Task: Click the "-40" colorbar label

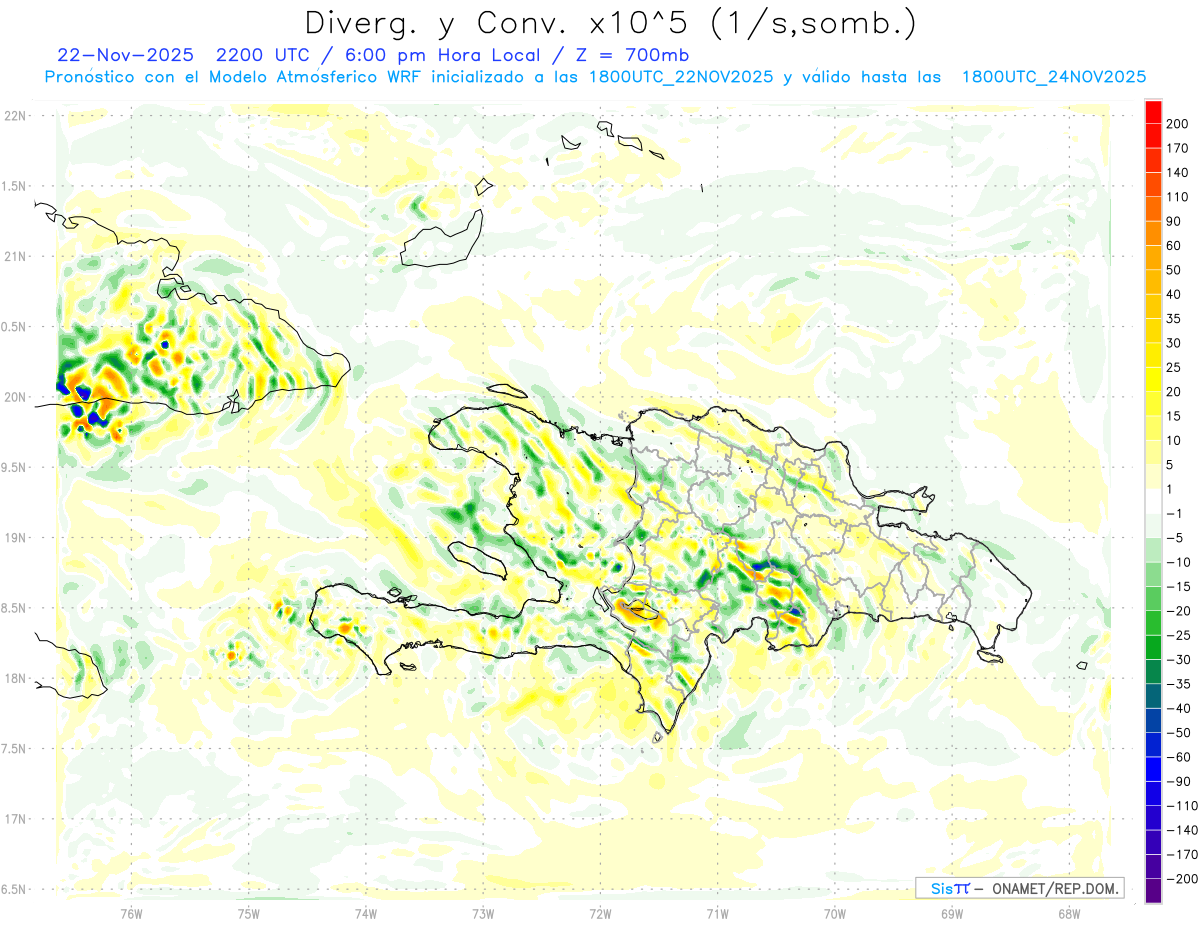Action: (x=1179, y=709)
